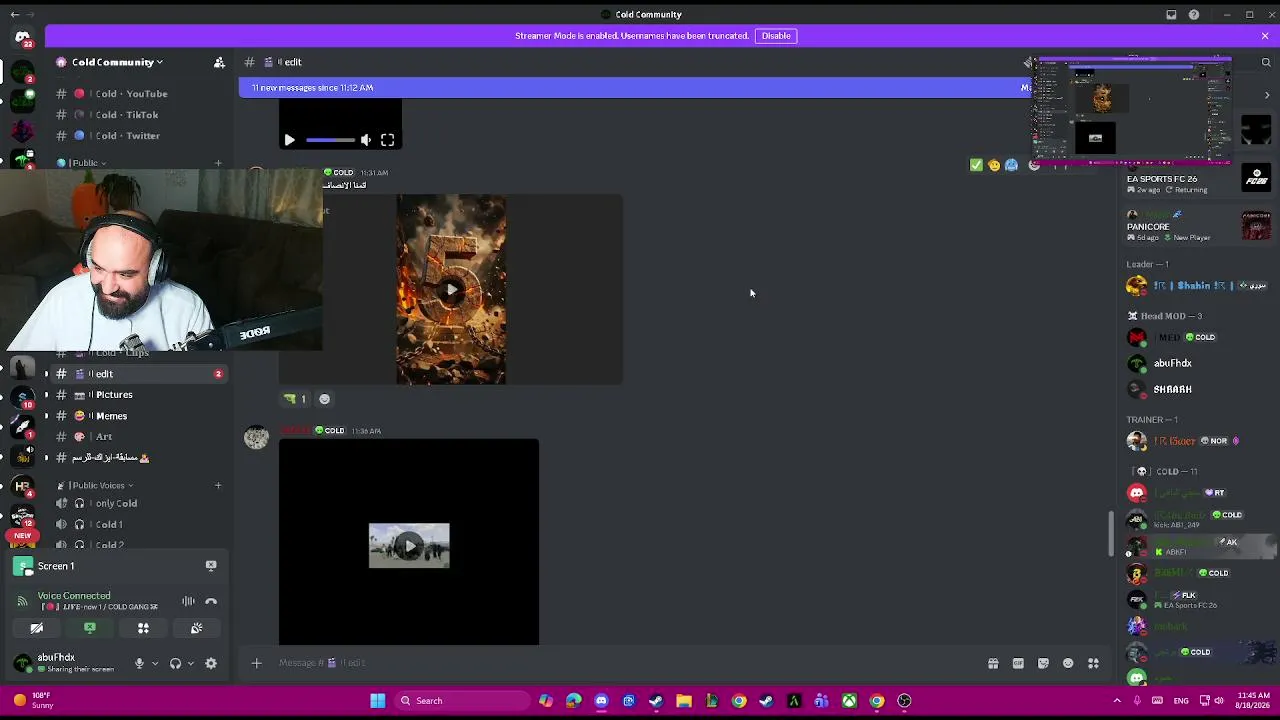Disconnect from the voice channel

click(x=211, y=601)
